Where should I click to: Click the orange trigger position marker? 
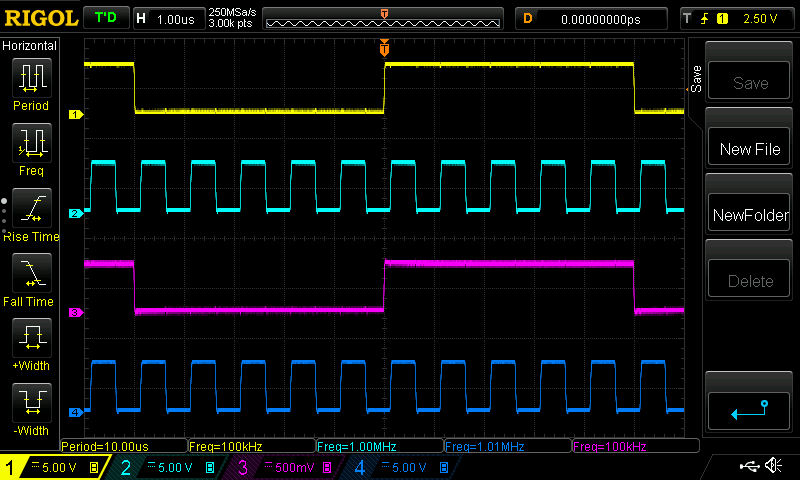[x=384, y=48]
